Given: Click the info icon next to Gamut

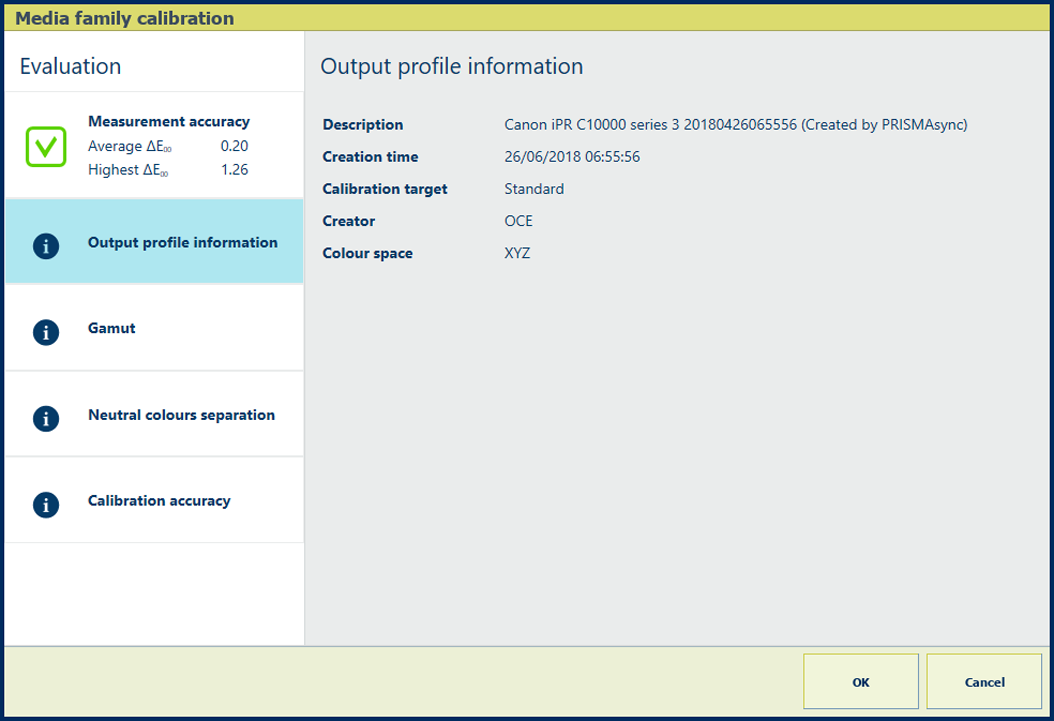Looking at the screenshot, I should [46, 332].
